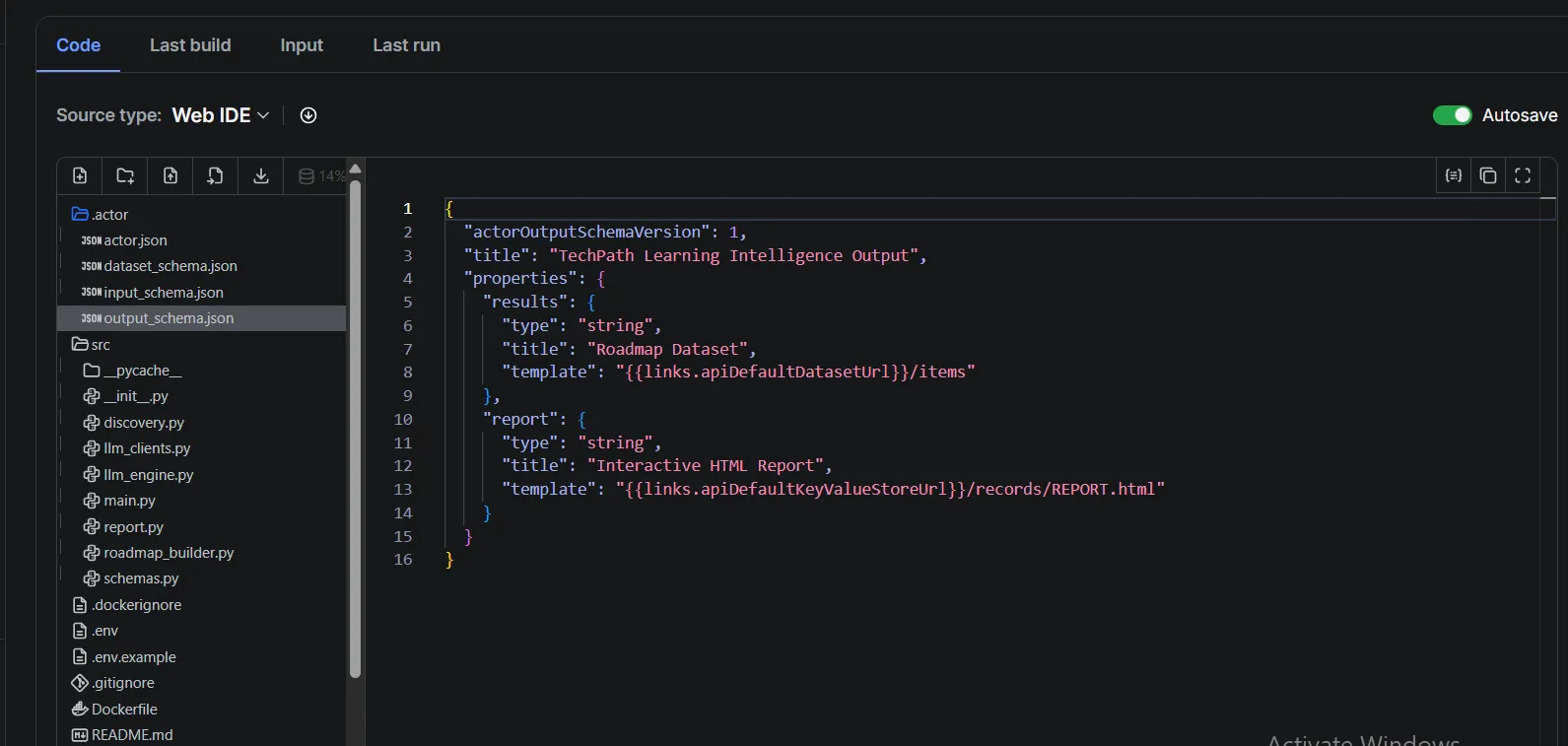Turn off the Autosave toggle

[1452, 115]
